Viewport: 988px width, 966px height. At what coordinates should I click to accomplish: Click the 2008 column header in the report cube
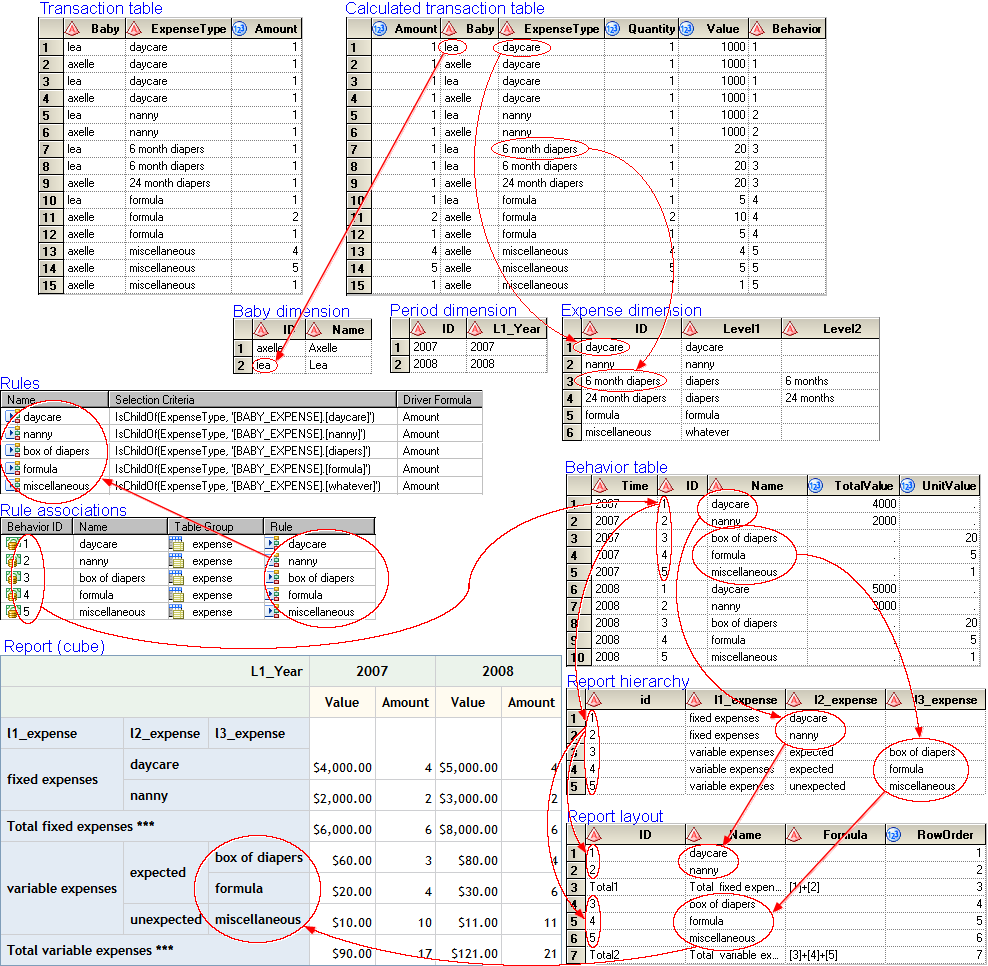click(497, 671)
